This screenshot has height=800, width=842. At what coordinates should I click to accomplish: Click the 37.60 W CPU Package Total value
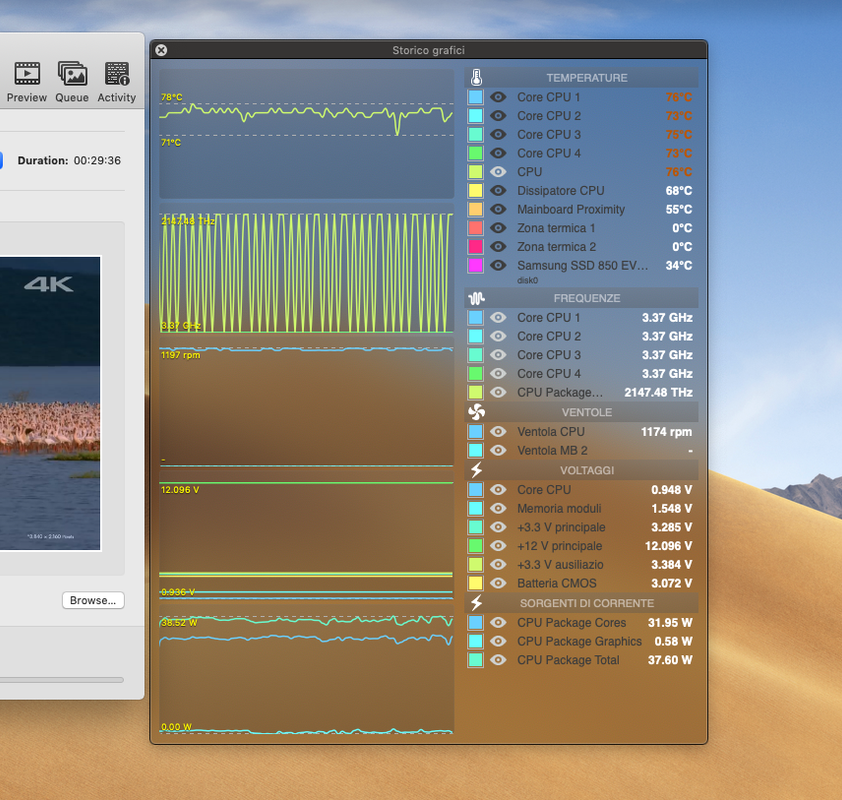coord(670,660)
